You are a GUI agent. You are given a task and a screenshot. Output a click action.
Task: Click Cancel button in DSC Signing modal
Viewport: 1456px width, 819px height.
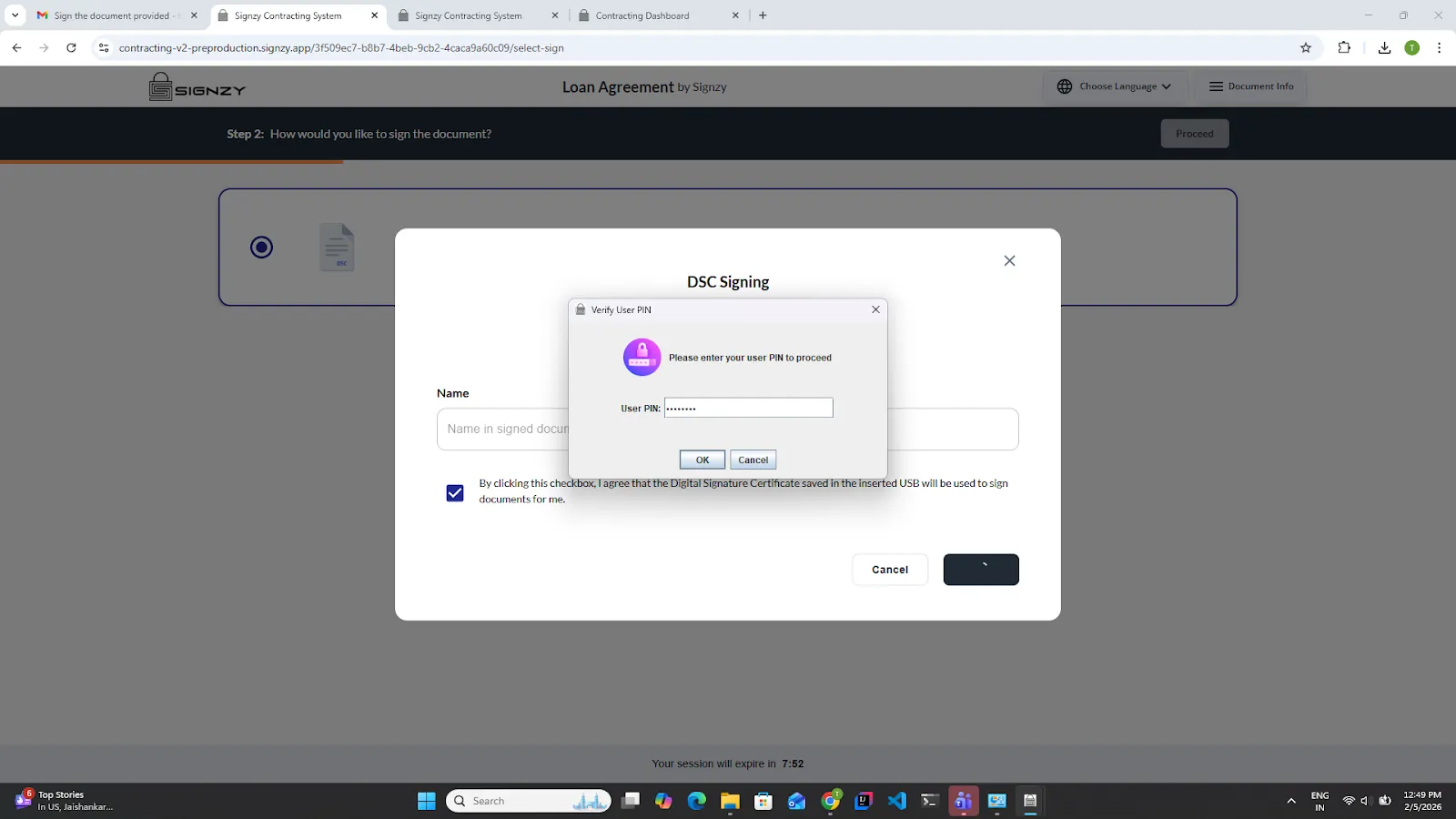(x=890, y=570)
